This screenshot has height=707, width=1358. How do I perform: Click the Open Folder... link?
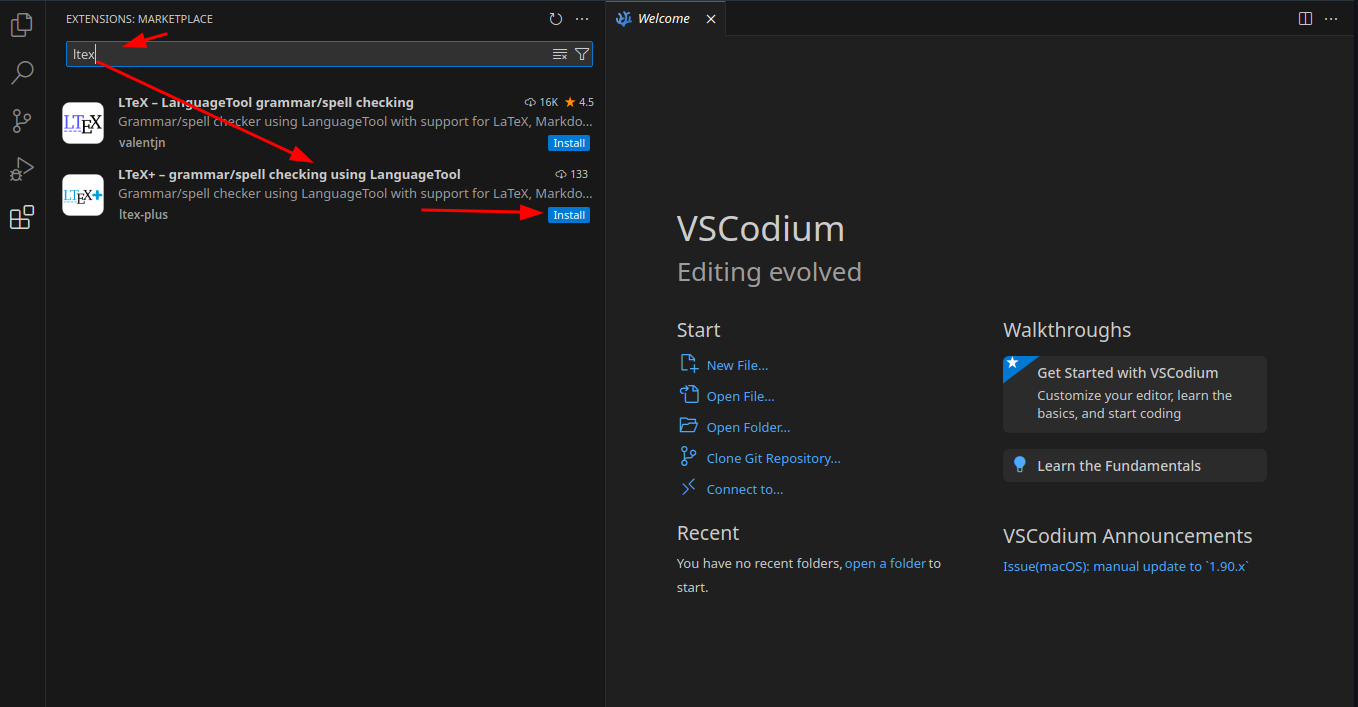[x=748, y=428]
